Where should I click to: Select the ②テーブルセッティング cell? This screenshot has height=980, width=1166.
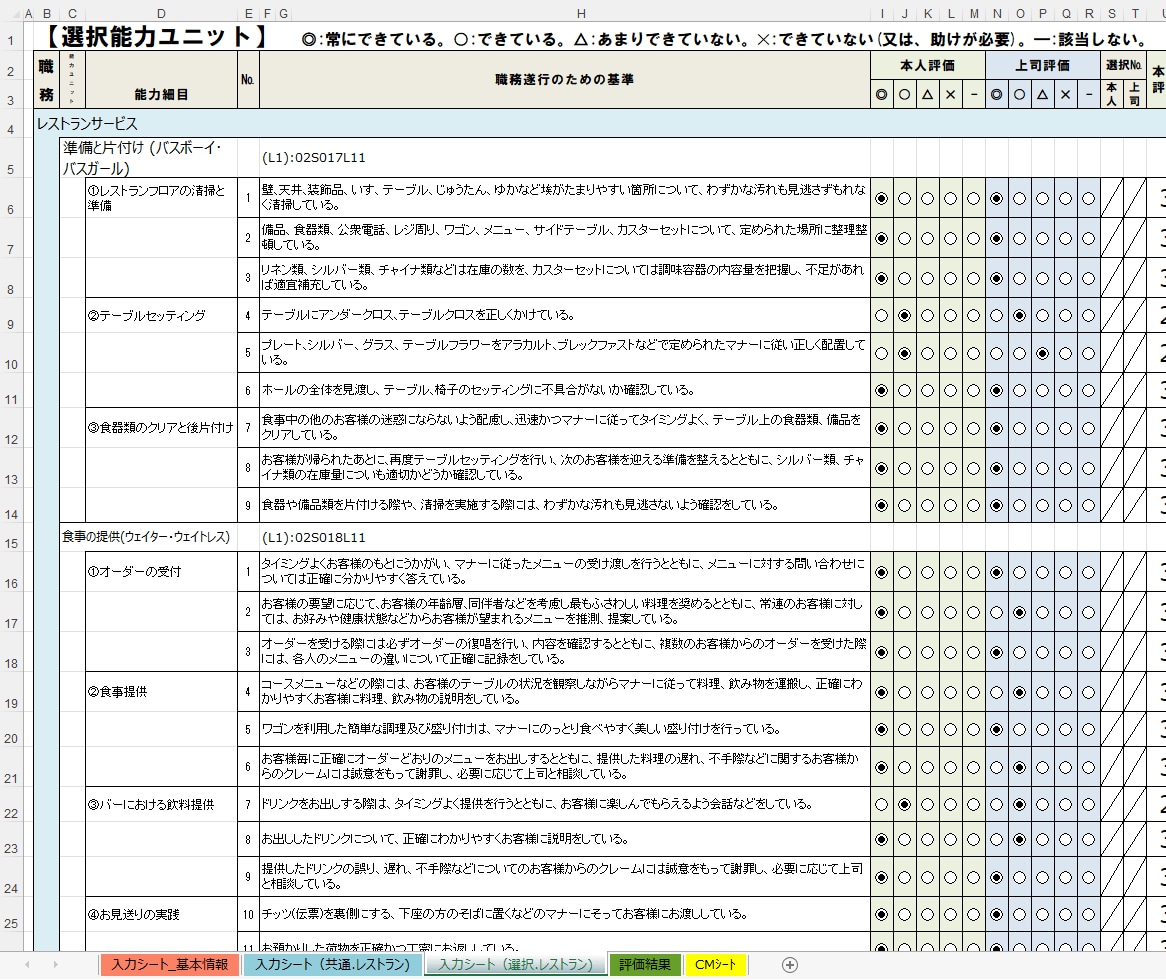click(x=161, y=316)
